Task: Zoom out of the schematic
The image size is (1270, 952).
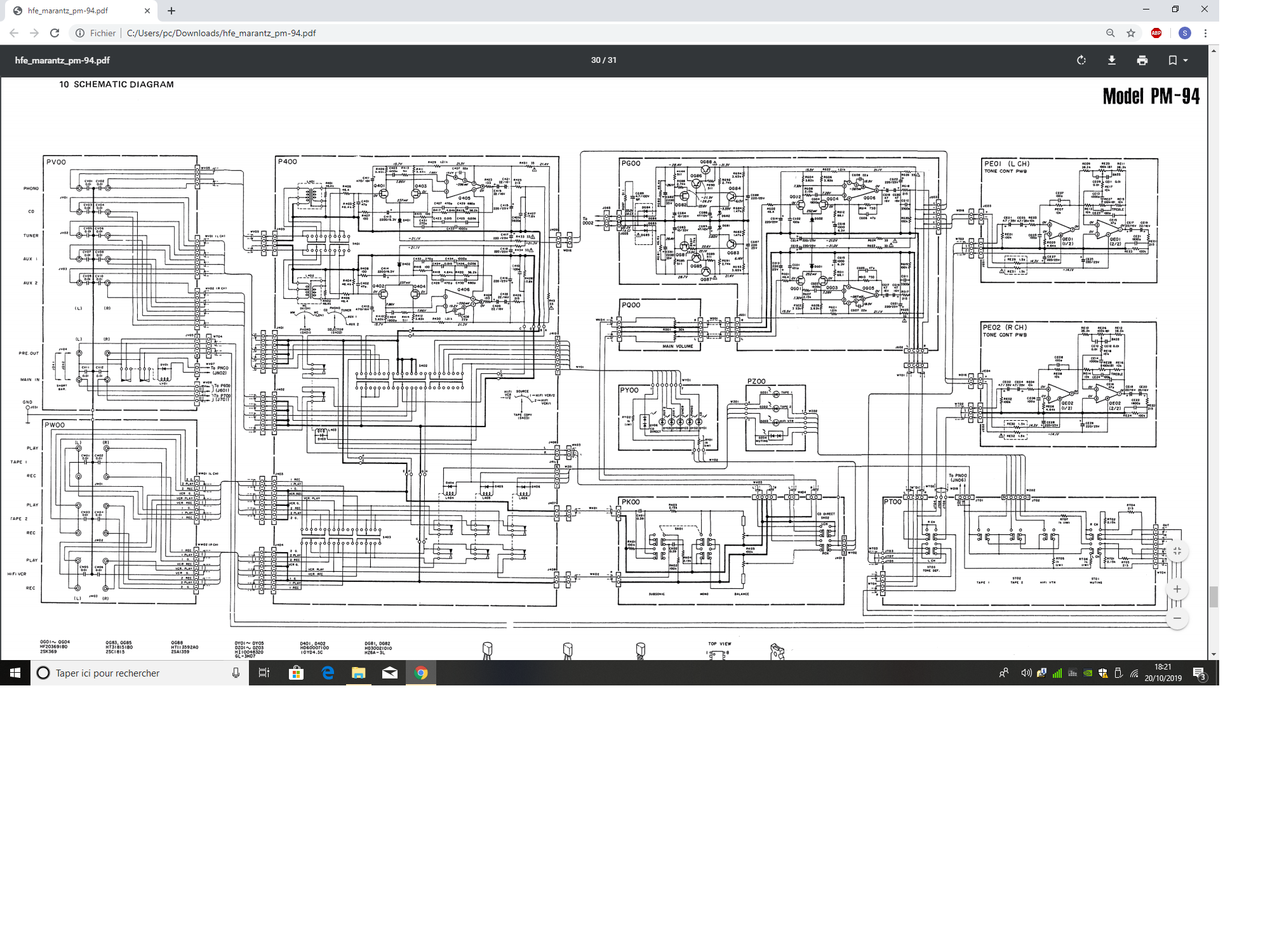Action: pos(1177,618)
